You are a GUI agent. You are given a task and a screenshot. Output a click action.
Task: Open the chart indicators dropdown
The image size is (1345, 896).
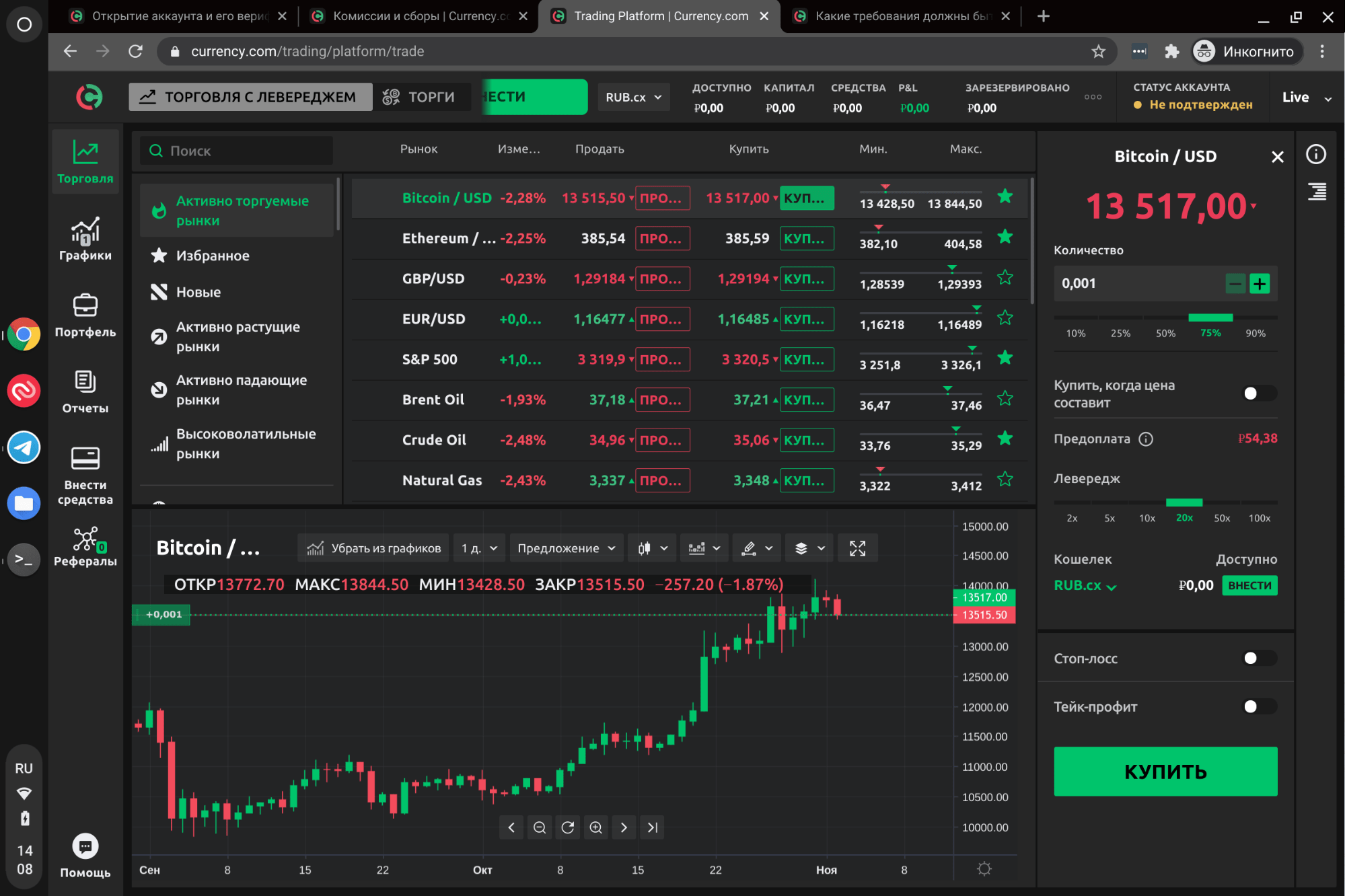704,548
